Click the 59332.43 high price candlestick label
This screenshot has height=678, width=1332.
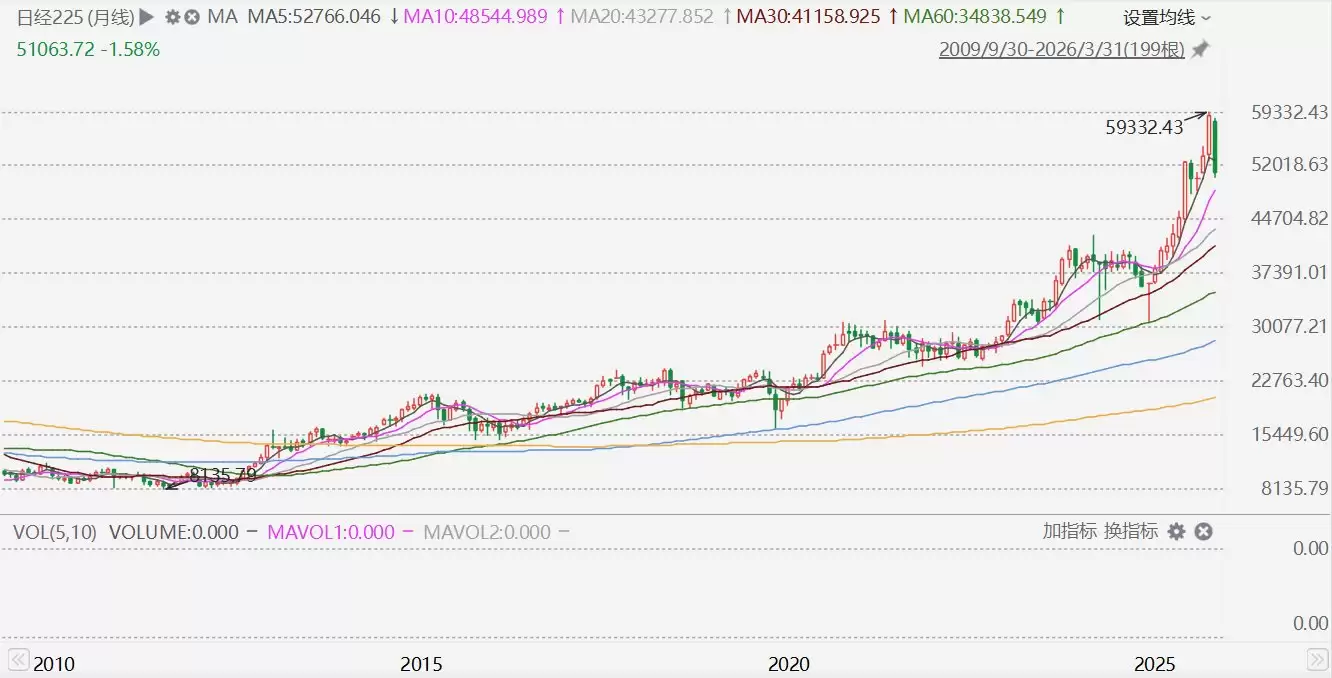(1144, 127)
